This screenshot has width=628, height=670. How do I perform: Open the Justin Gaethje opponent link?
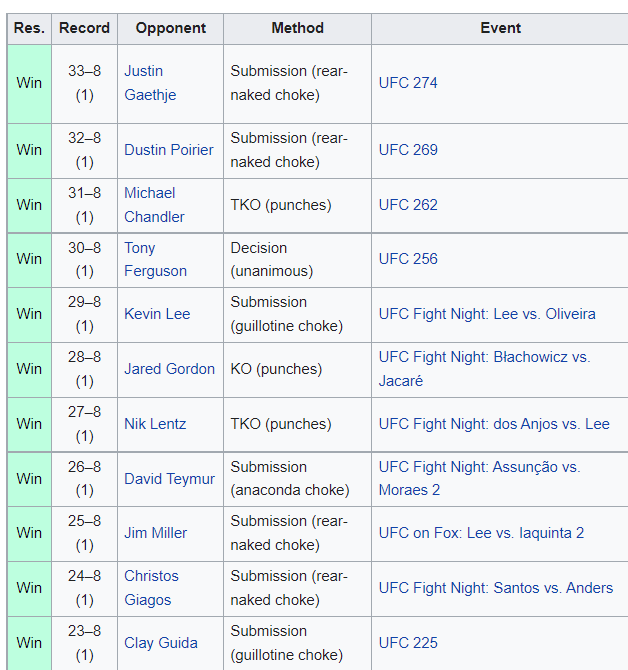[x=150, y=83]
